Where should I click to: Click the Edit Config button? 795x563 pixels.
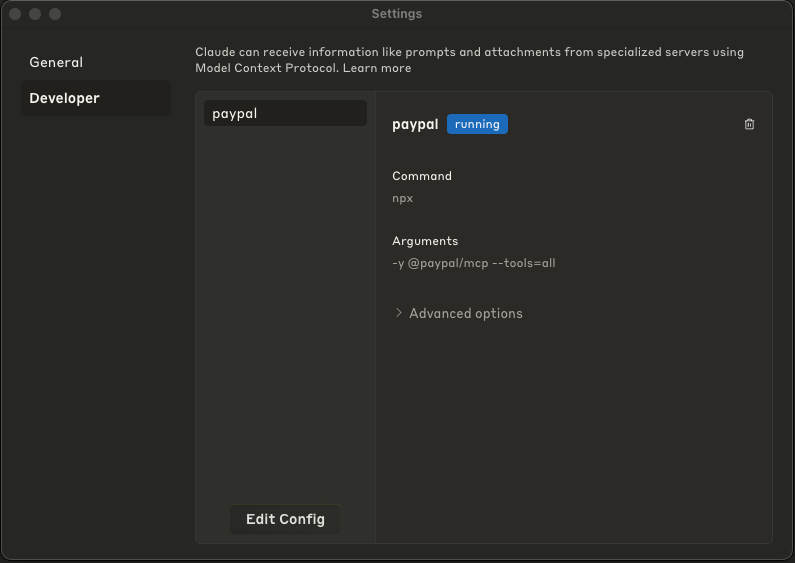pos(285,519)
